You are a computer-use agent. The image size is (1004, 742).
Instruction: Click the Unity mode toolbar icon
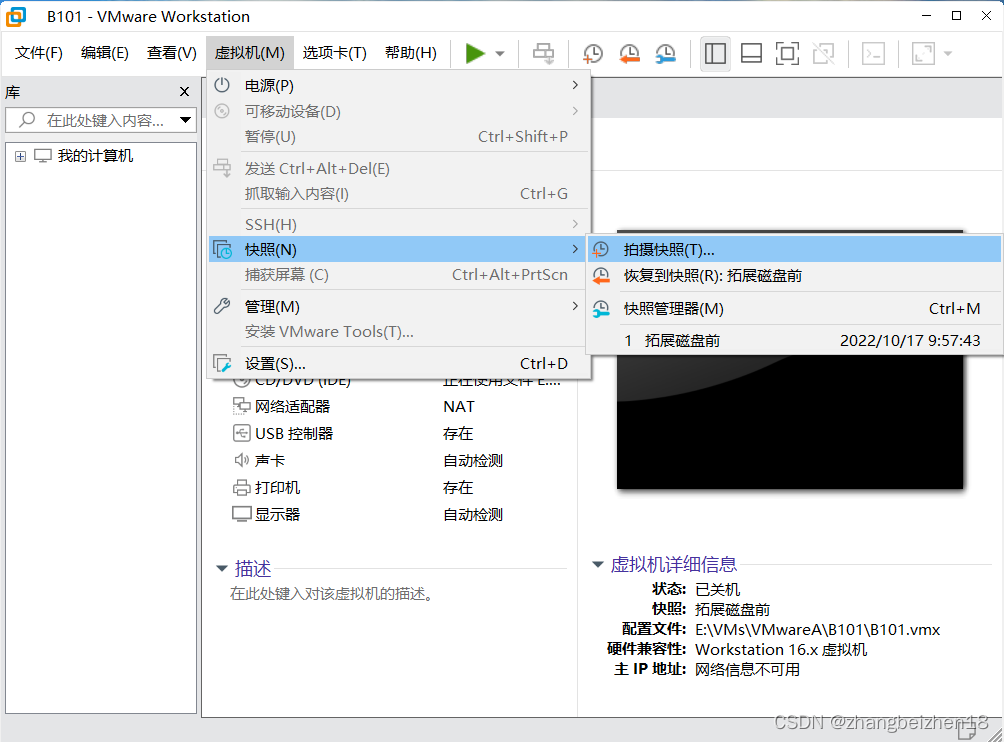click(823, 53)
